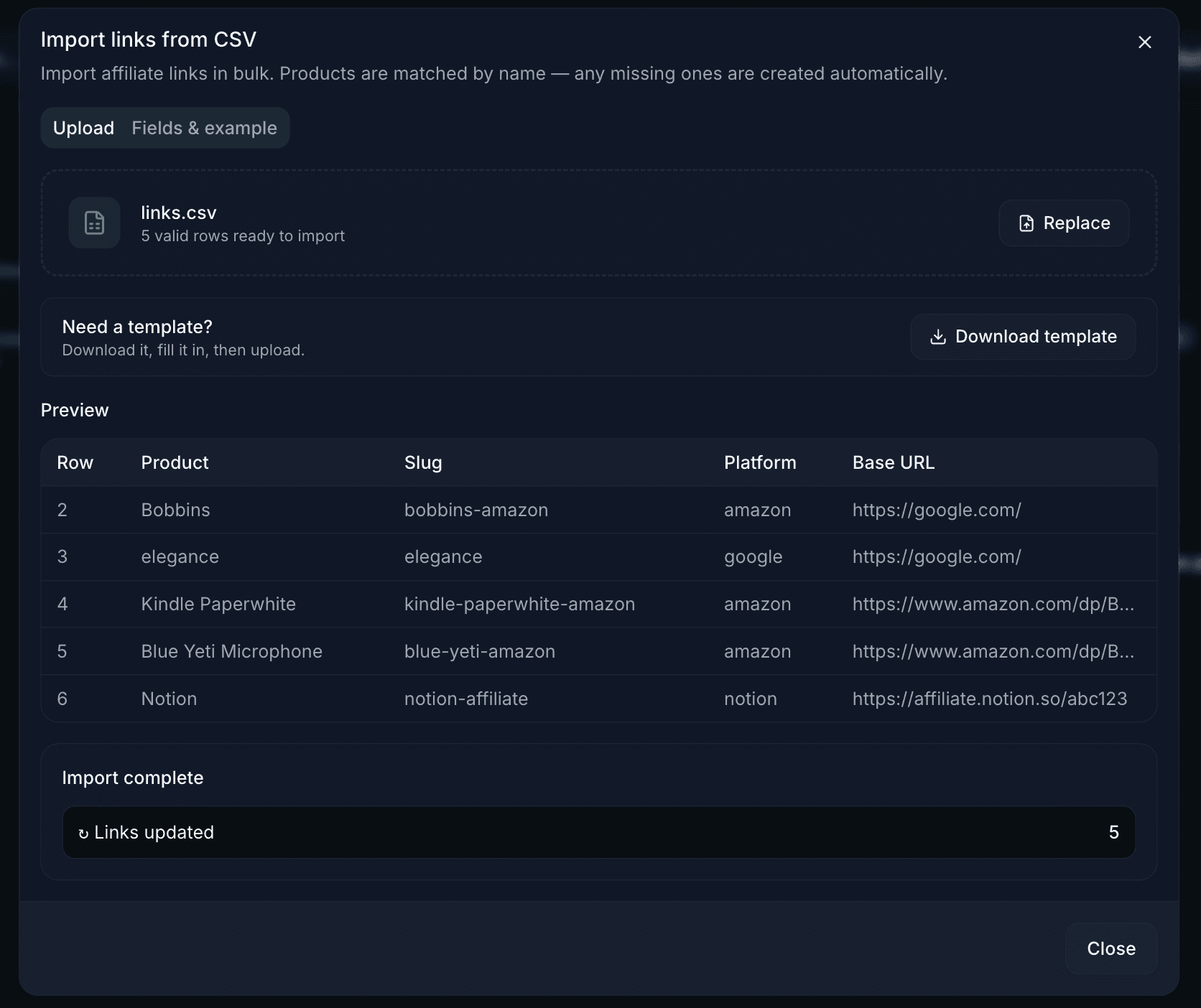Viewport: 1201px width, 1008px height.
Task: Click the Replace button to swap the CSV
Action: (1064, 223)
